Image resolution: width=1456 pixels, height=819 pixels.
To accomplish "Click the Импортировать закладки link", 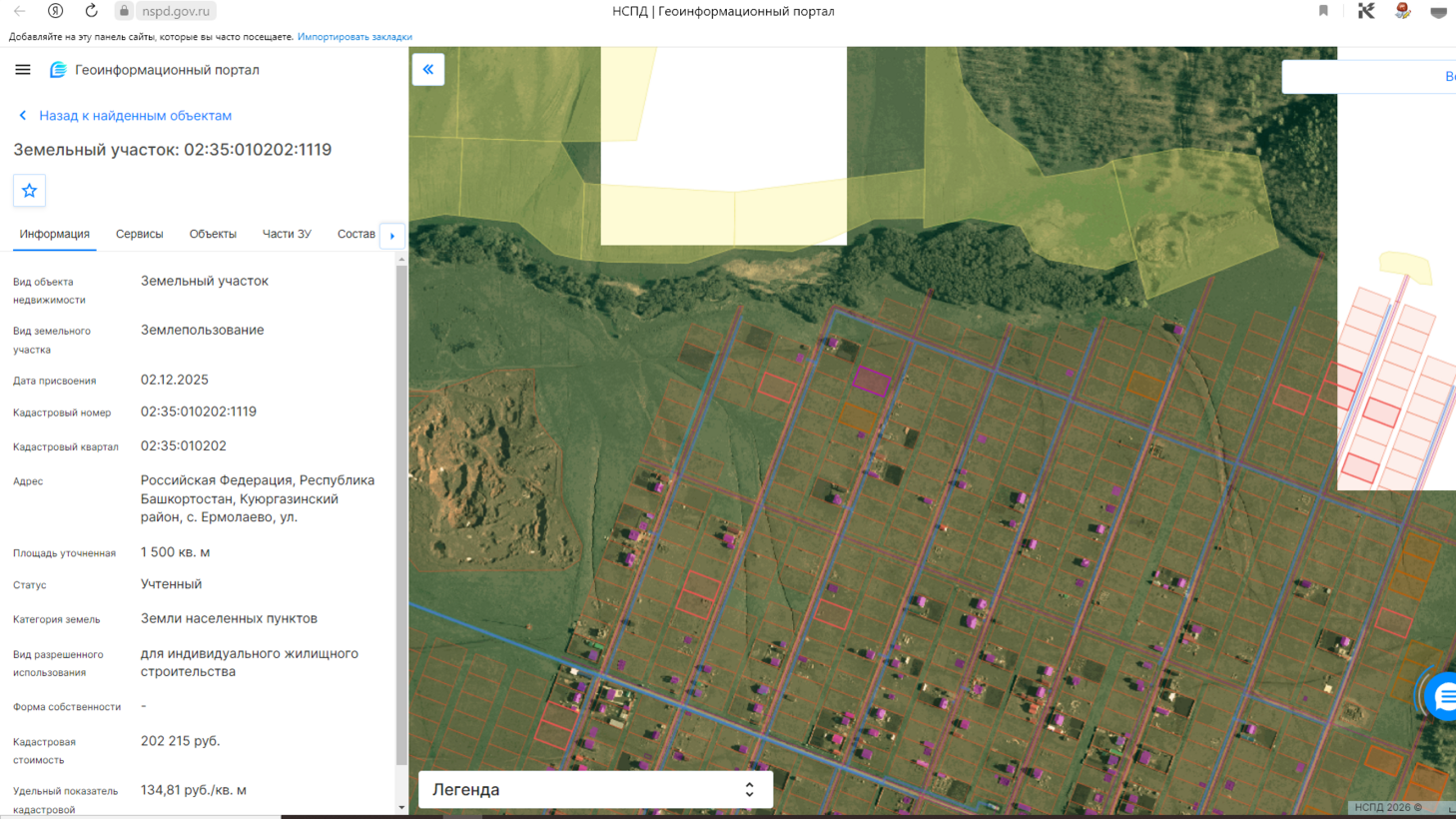I will pyautogui.click(x=355, y=37).
